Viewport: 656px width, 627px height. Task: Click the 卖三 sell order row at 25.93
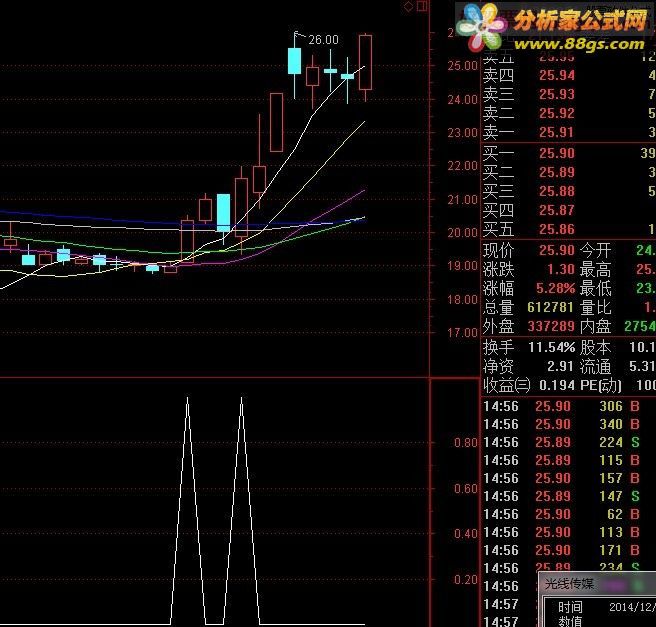coord(569,94)
